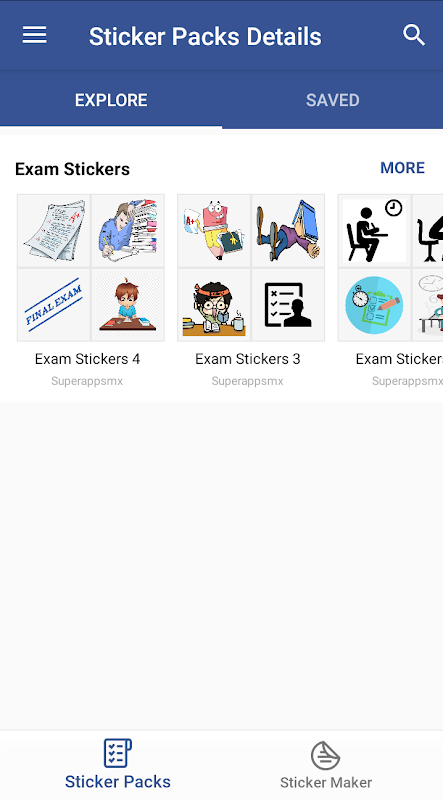Select the stressed student with books sticker
This screenshot has width=443, height=800.
(128, 231)
